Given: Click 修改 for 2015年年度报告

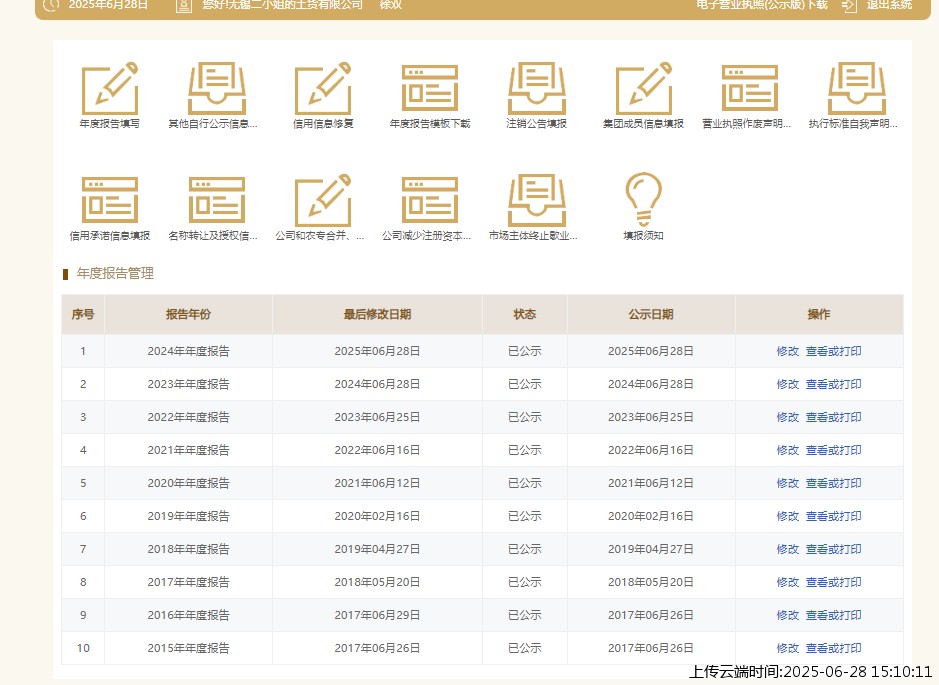Looking at the screenshot, I should point(787,647).
